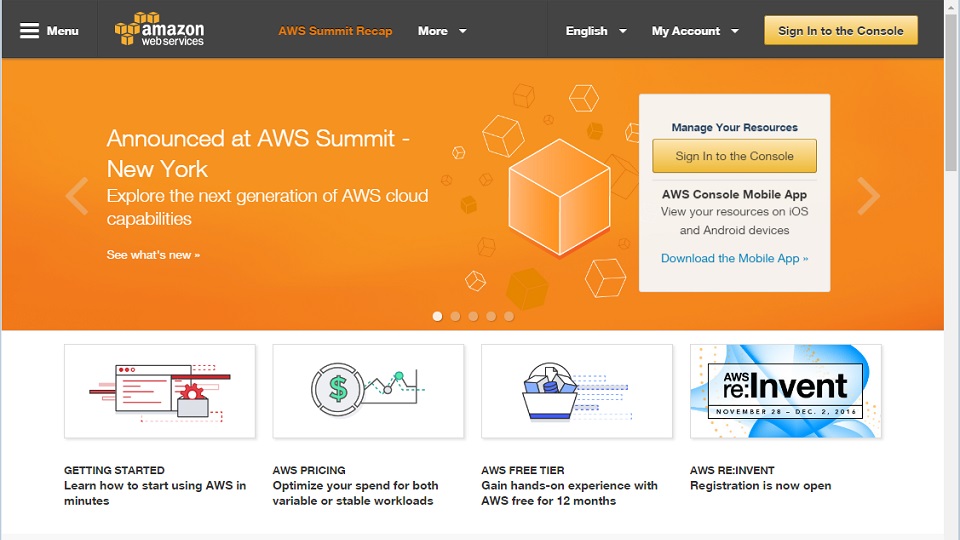Advance to the next carousel slide arrow
The width and height of the screenshot is (960, 540).
(868, 196)
